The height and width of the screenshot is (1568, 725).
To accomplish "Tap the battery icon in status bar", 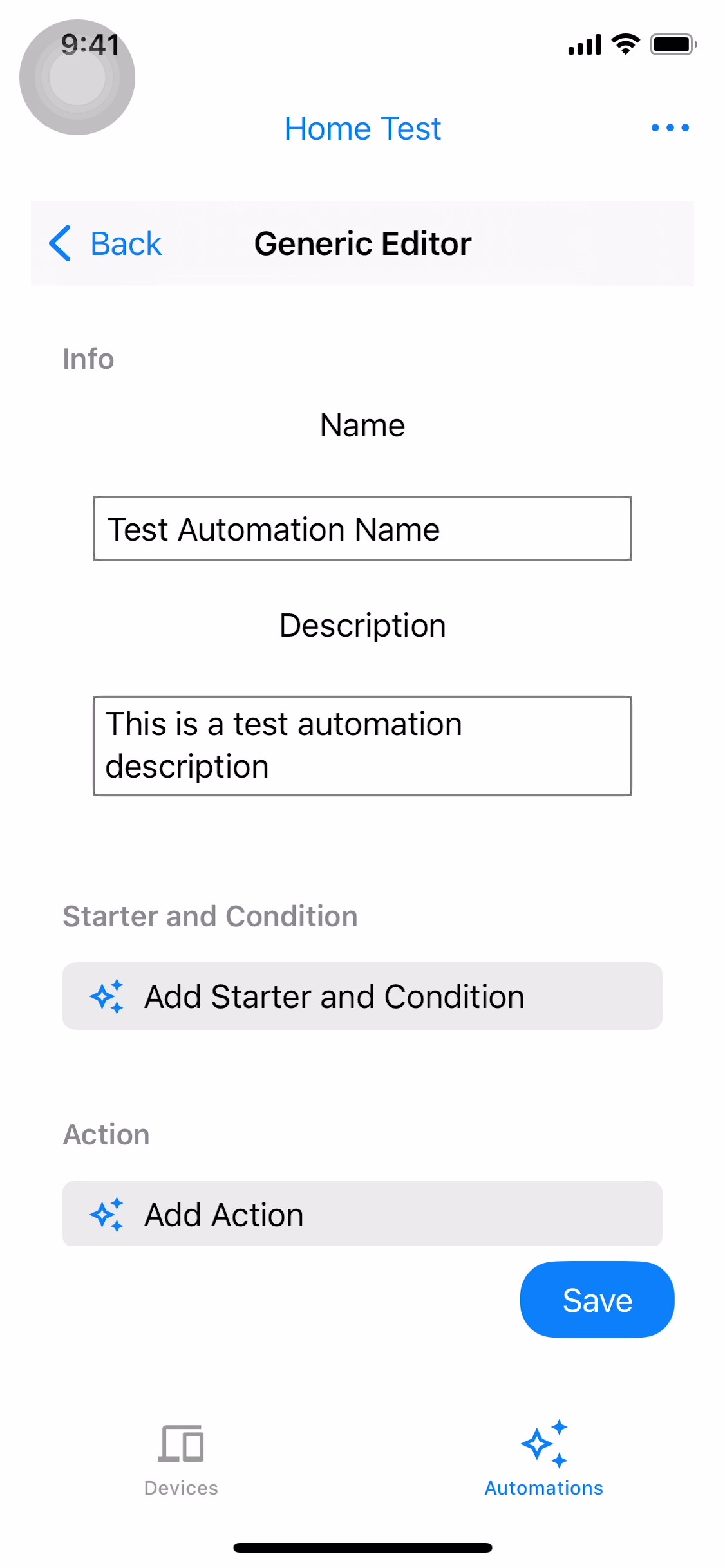I will 673,45.
